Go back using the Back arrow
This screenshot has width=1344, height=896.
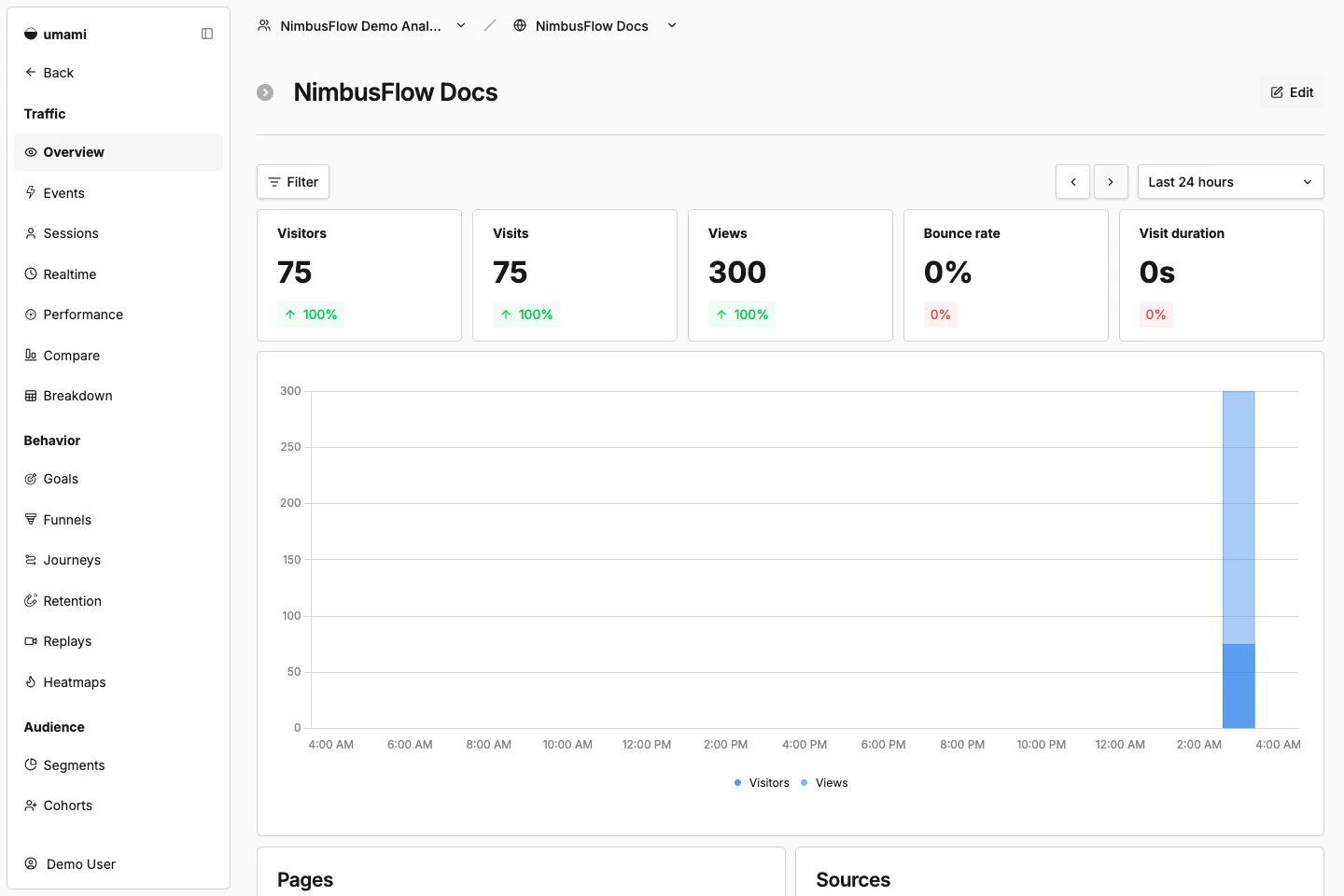pos(31,72)
